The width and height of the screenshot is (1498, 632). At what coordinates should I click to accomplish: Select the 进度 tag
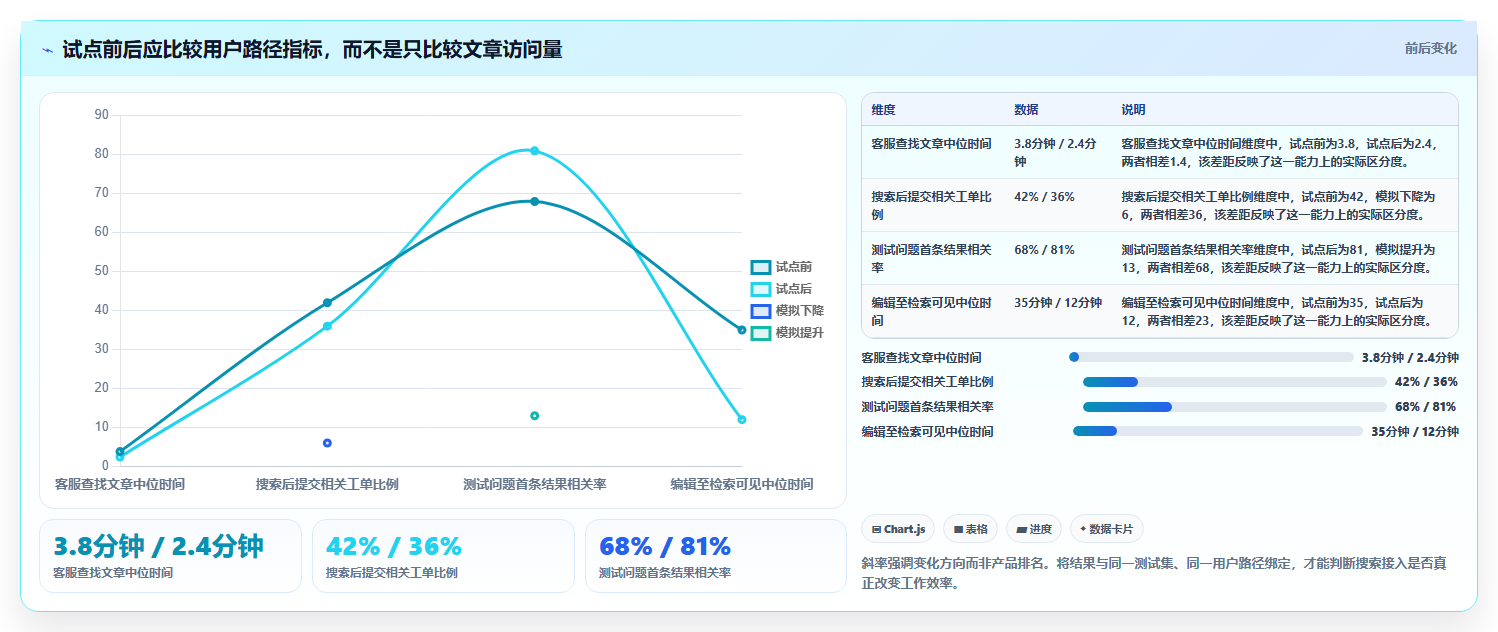pos(1034,529)
